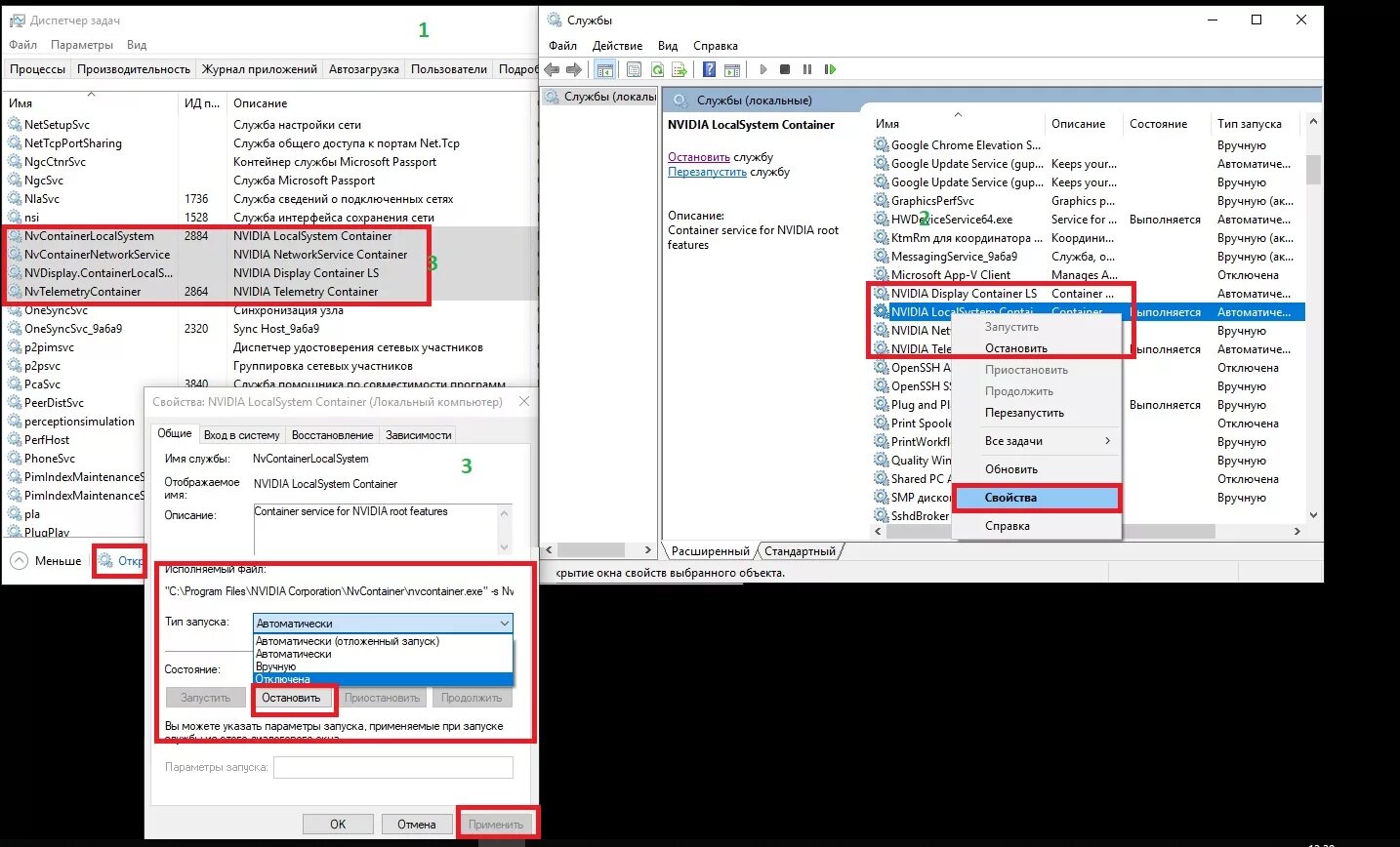
Task: Click the Task Manager title bar icon
Action: (16, 20)
